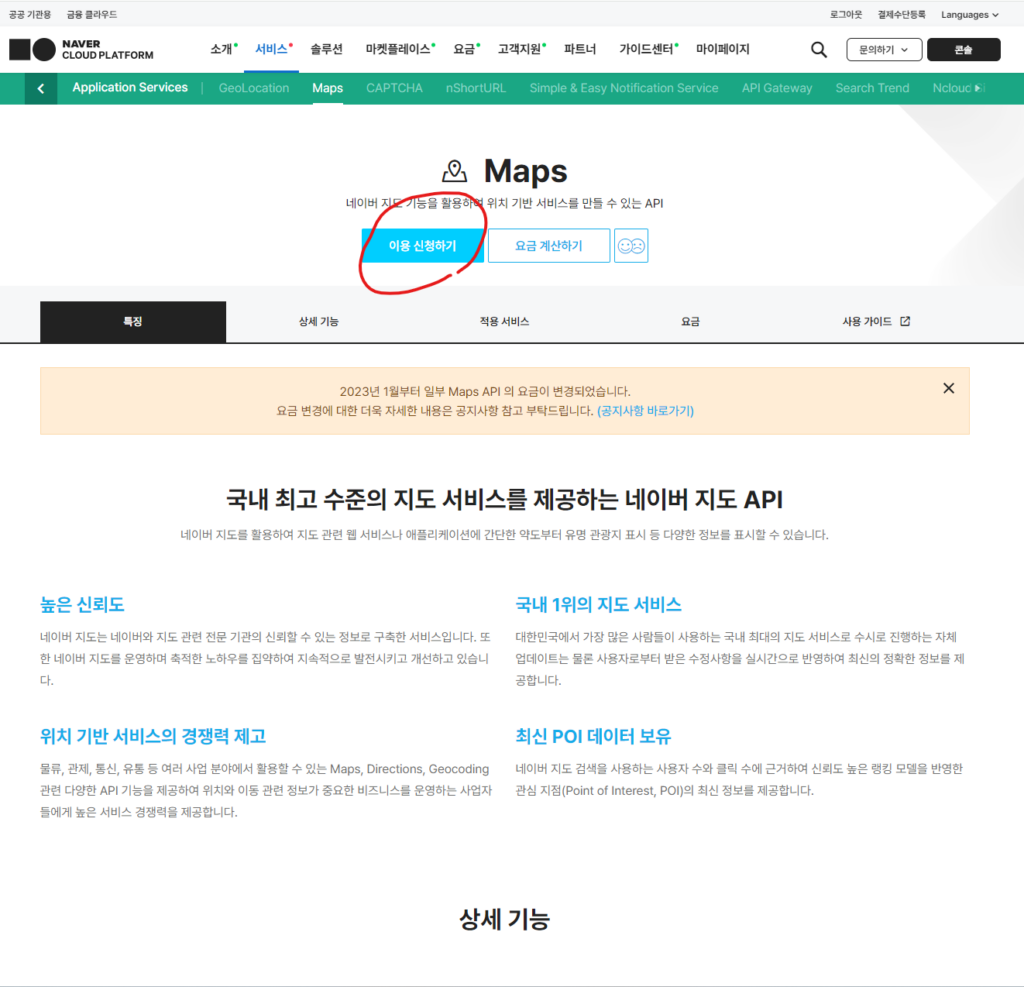The image size is (1024, 987).
Task: Click the 높은 신뢰도 heading
Action: [82, 605]
